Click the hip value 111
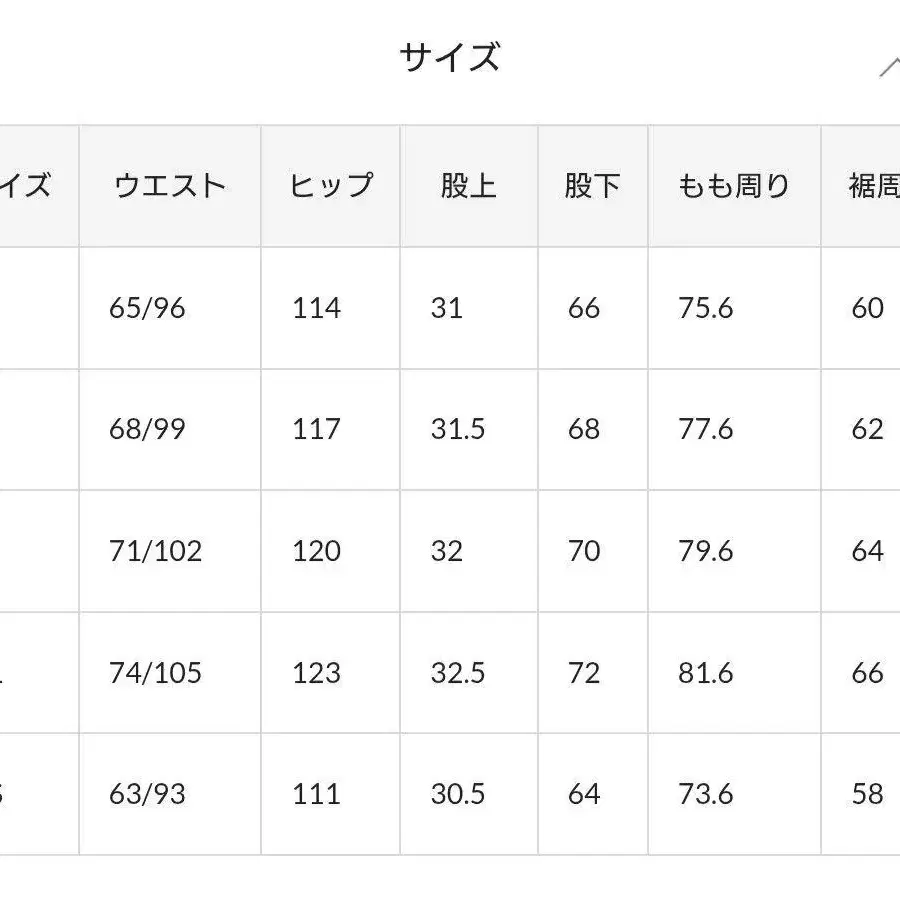Screen dimensions: 900x900 click(x=316, y=794)
